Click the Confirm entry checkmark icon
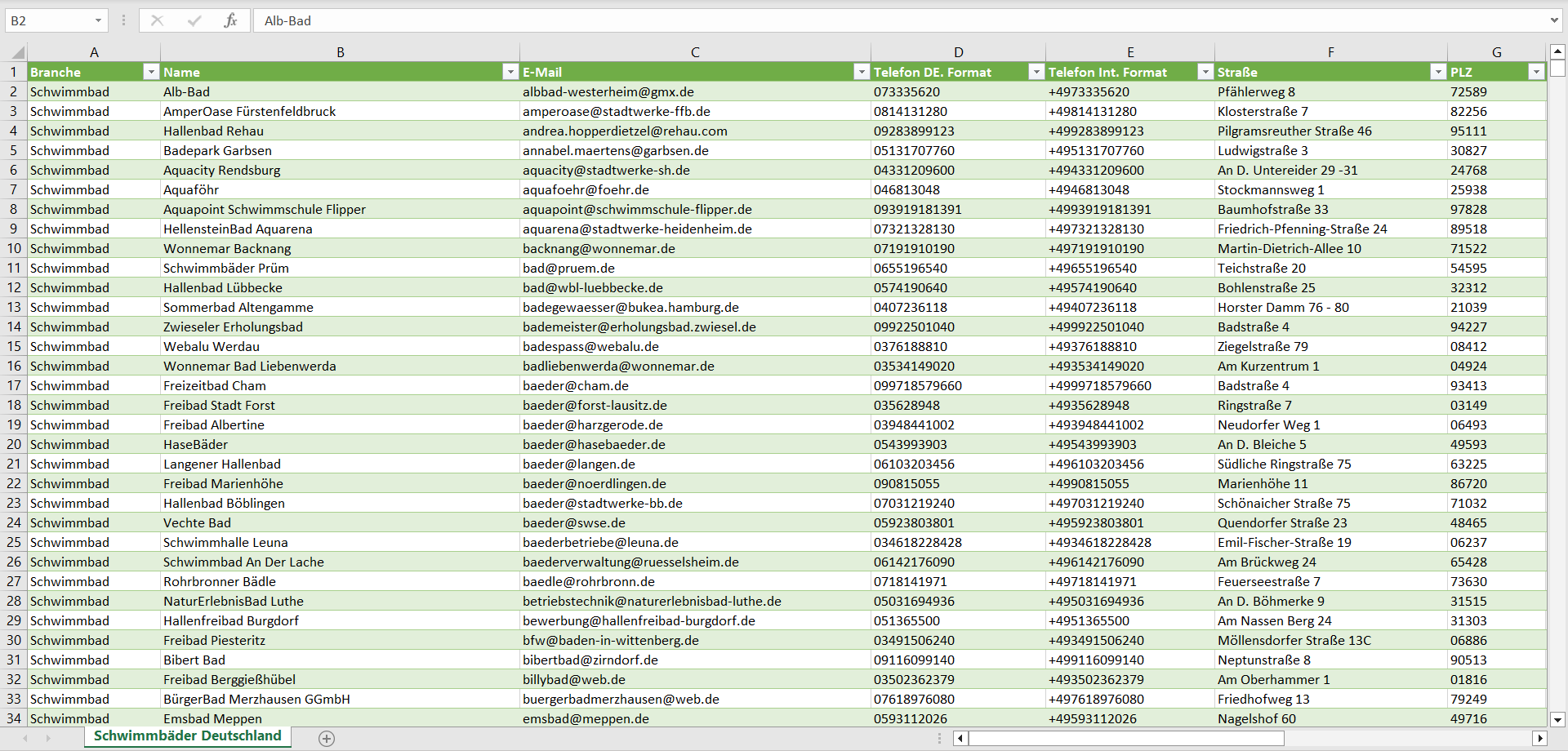Image resolution: width=1568 pixels, height=751 pixels. [x=194, y=20]
